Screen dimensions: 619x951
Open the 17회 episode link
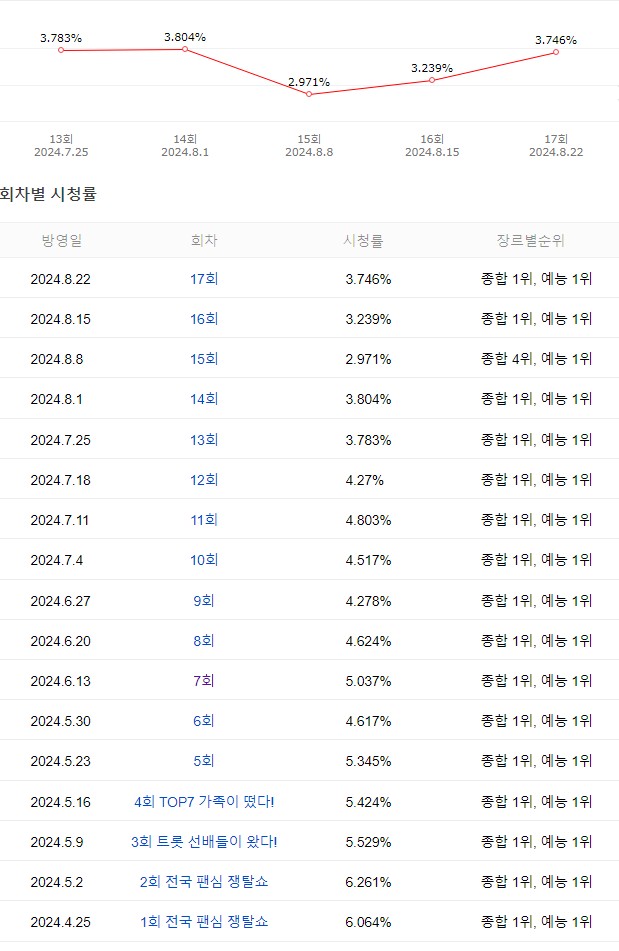pos(204,279)
